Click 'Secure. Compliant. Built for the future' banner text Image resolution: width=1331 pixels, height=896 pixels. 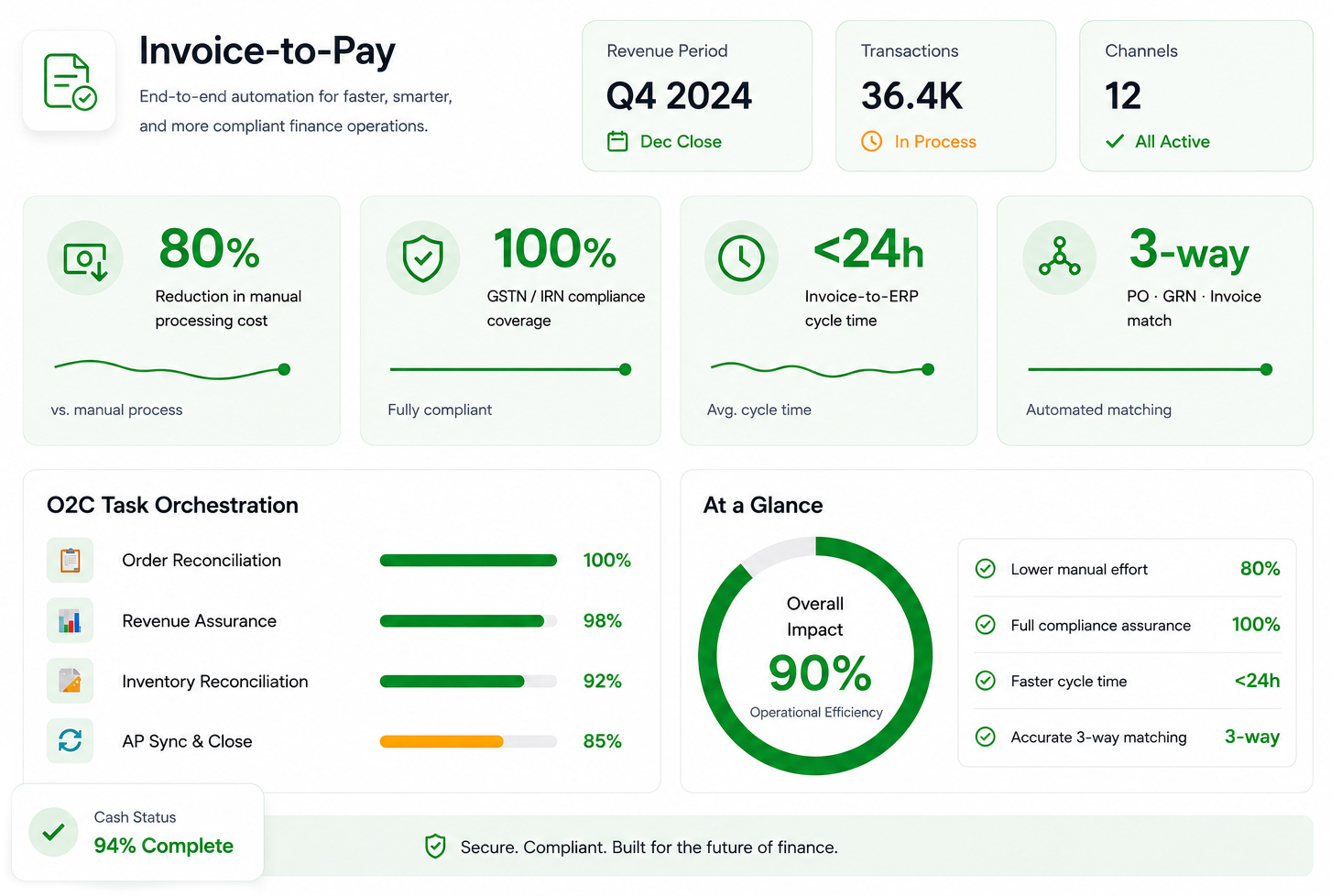tap(649, 847)
